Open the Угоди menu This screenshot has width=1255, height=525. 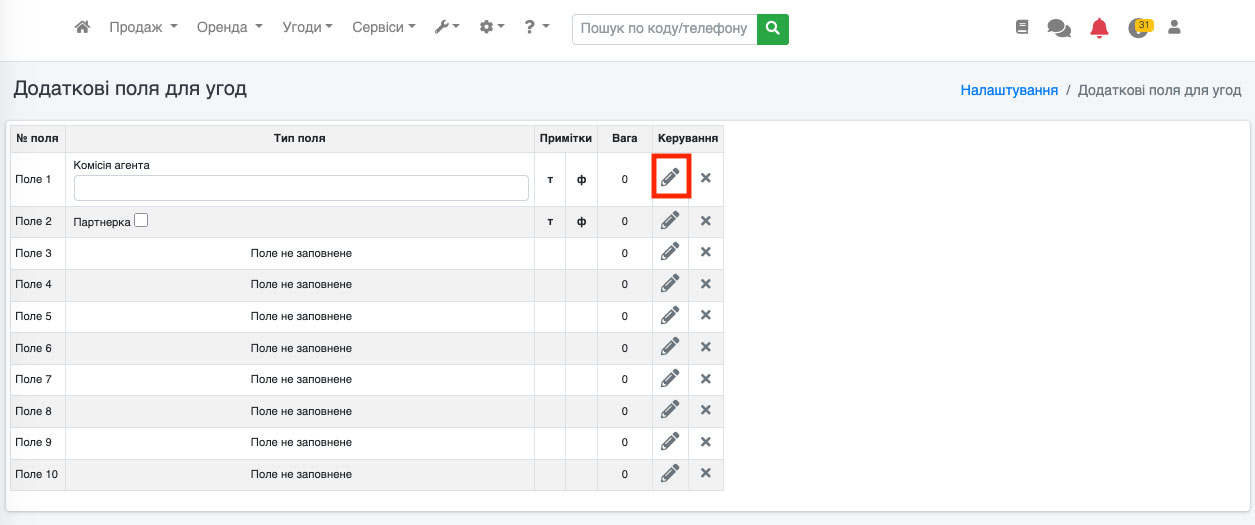pyautogui.click(x=308, y=28)
